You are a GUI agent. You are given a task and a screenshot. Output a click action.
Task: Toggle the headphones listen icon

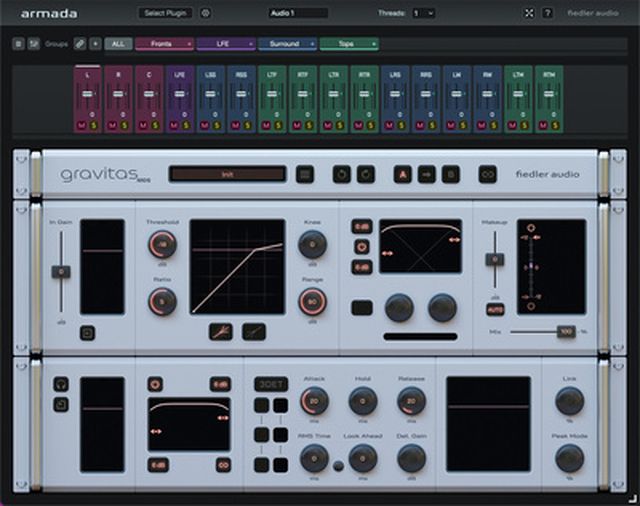pyautogui.click(x=61, y=384)
